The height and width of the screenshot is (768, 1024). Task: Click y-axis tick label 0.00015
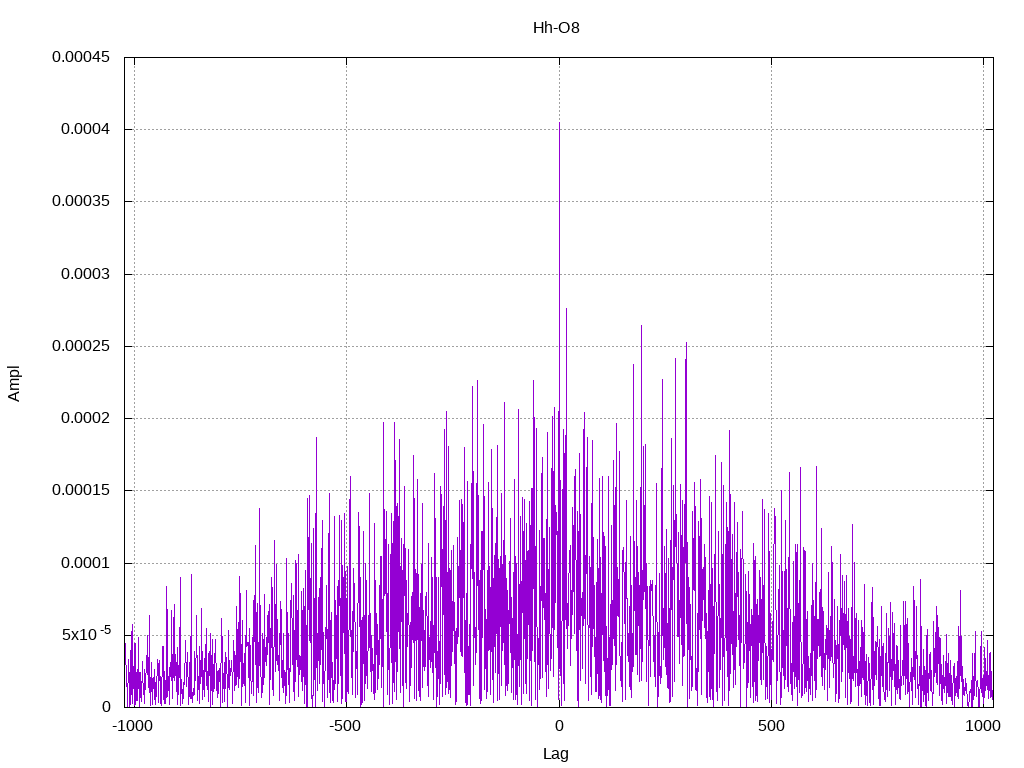coord(81,490)
